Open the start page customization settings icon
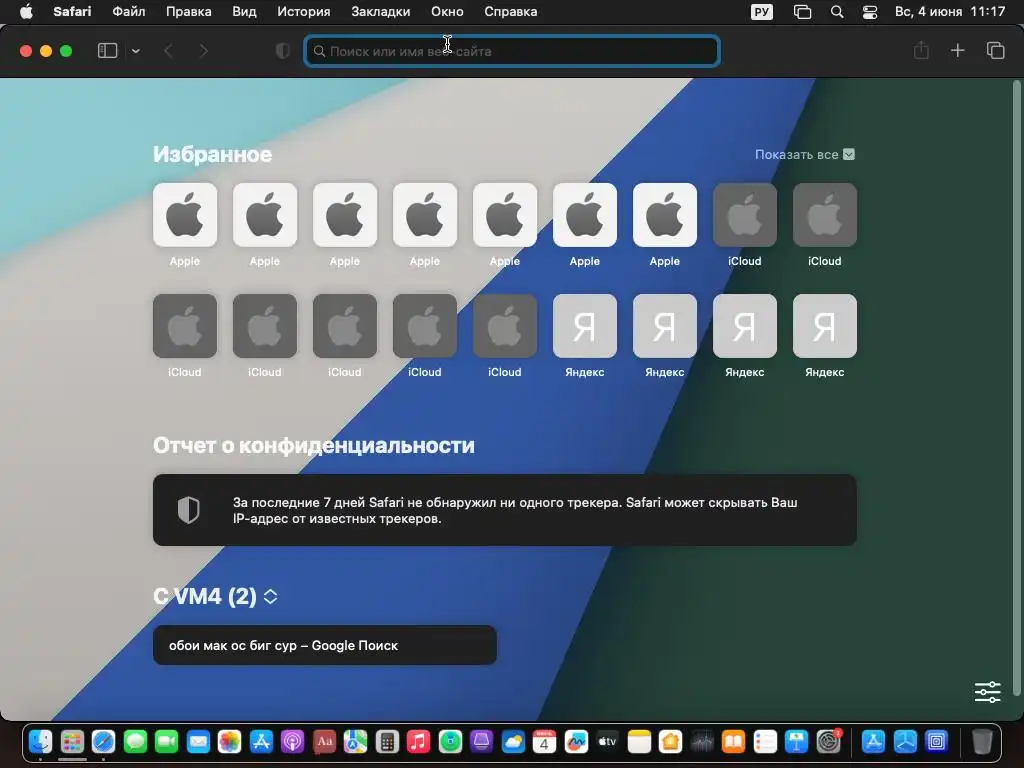1024x768 pixels. pos(987,692)
